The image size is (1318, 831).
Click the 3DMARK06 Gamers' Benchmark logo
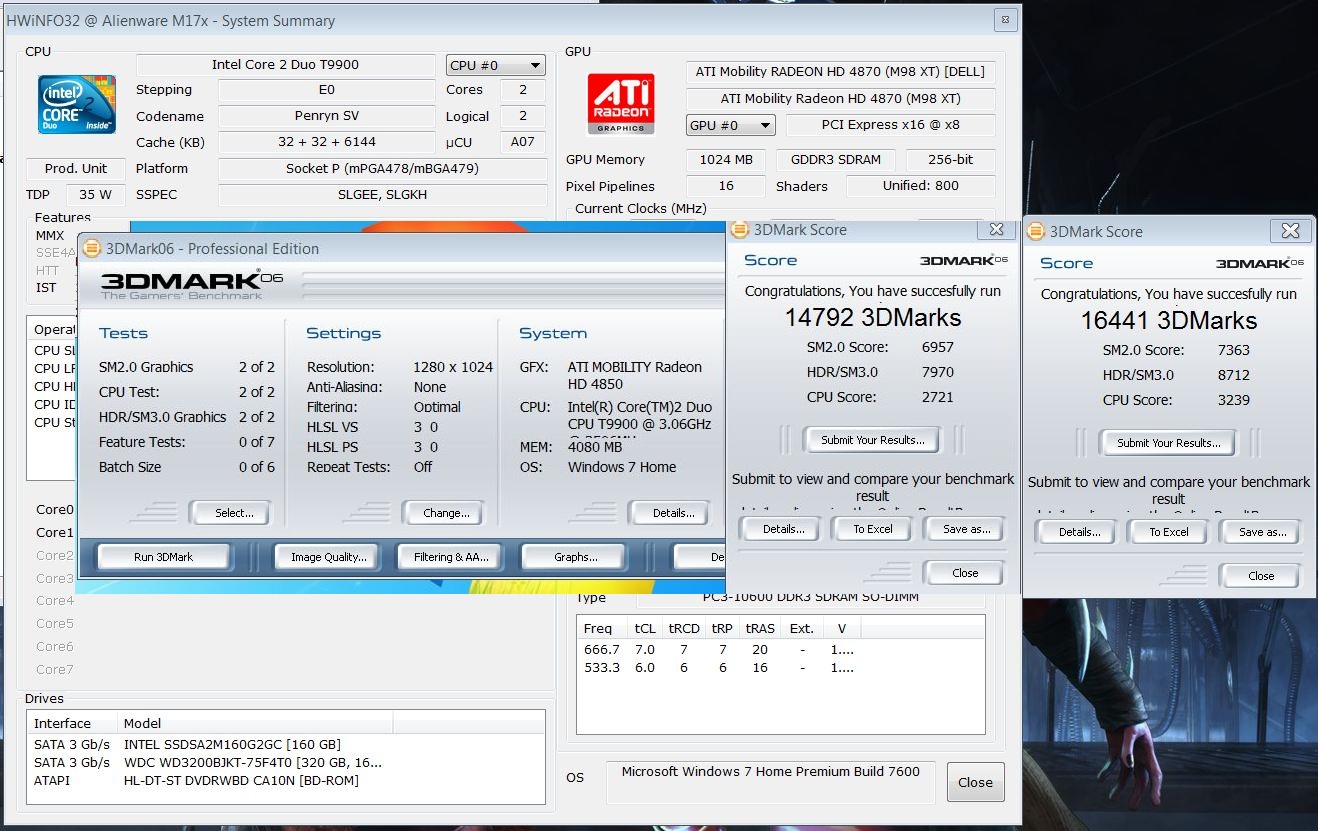coord(192,283)
